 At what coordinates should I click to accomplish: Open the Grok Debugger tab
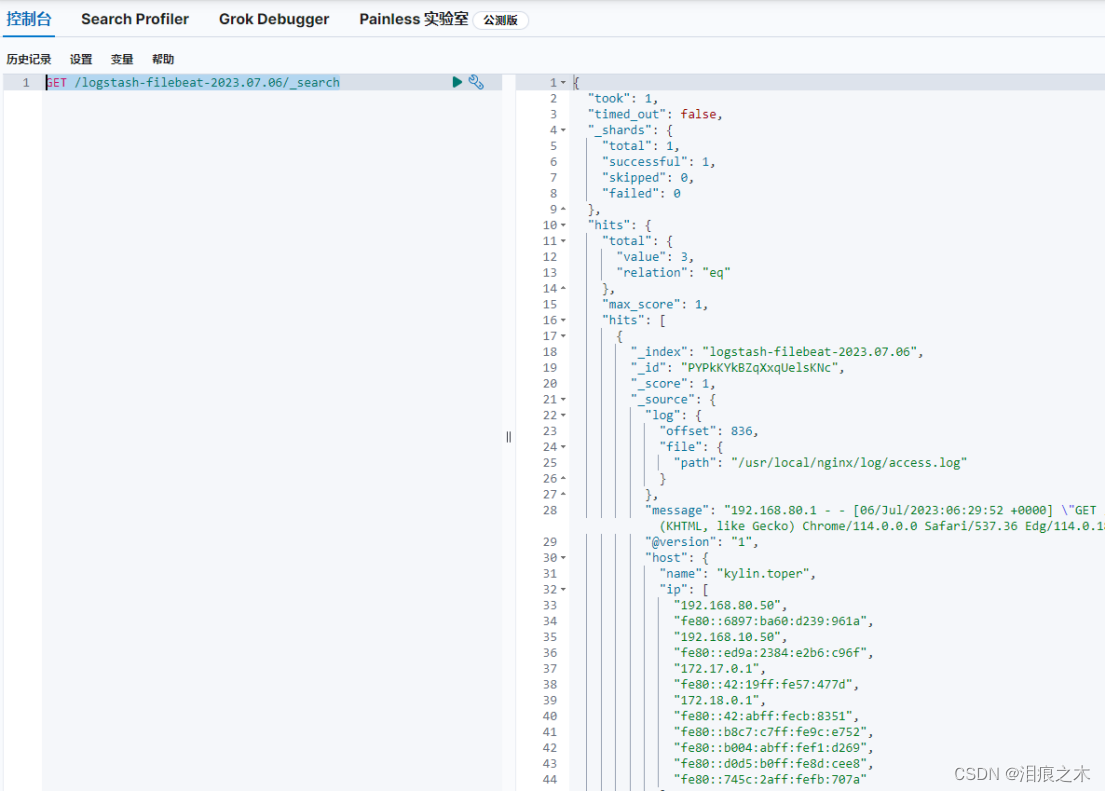274,18
